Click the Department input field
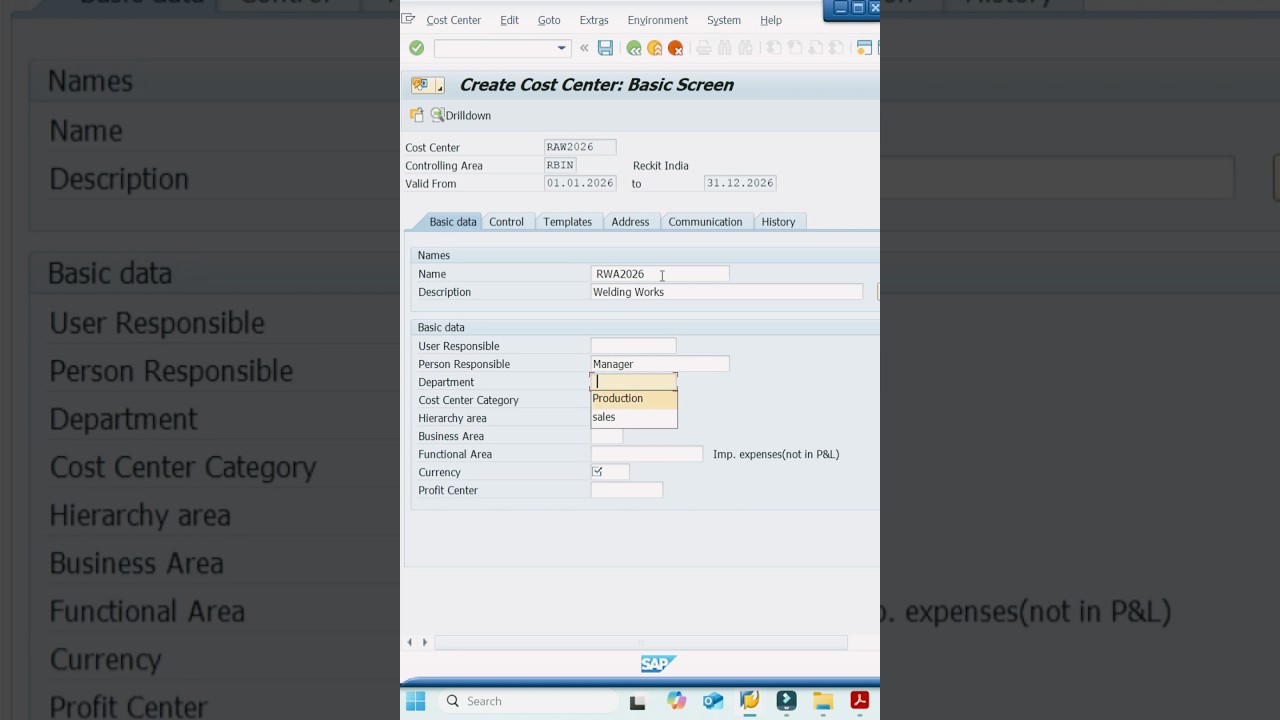 (634, 381)
